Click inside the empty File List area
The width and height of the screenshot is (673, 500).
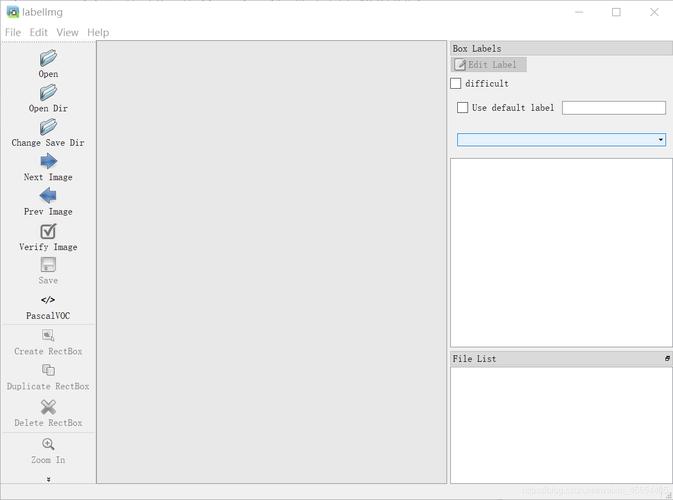click(x=560, y=425)
